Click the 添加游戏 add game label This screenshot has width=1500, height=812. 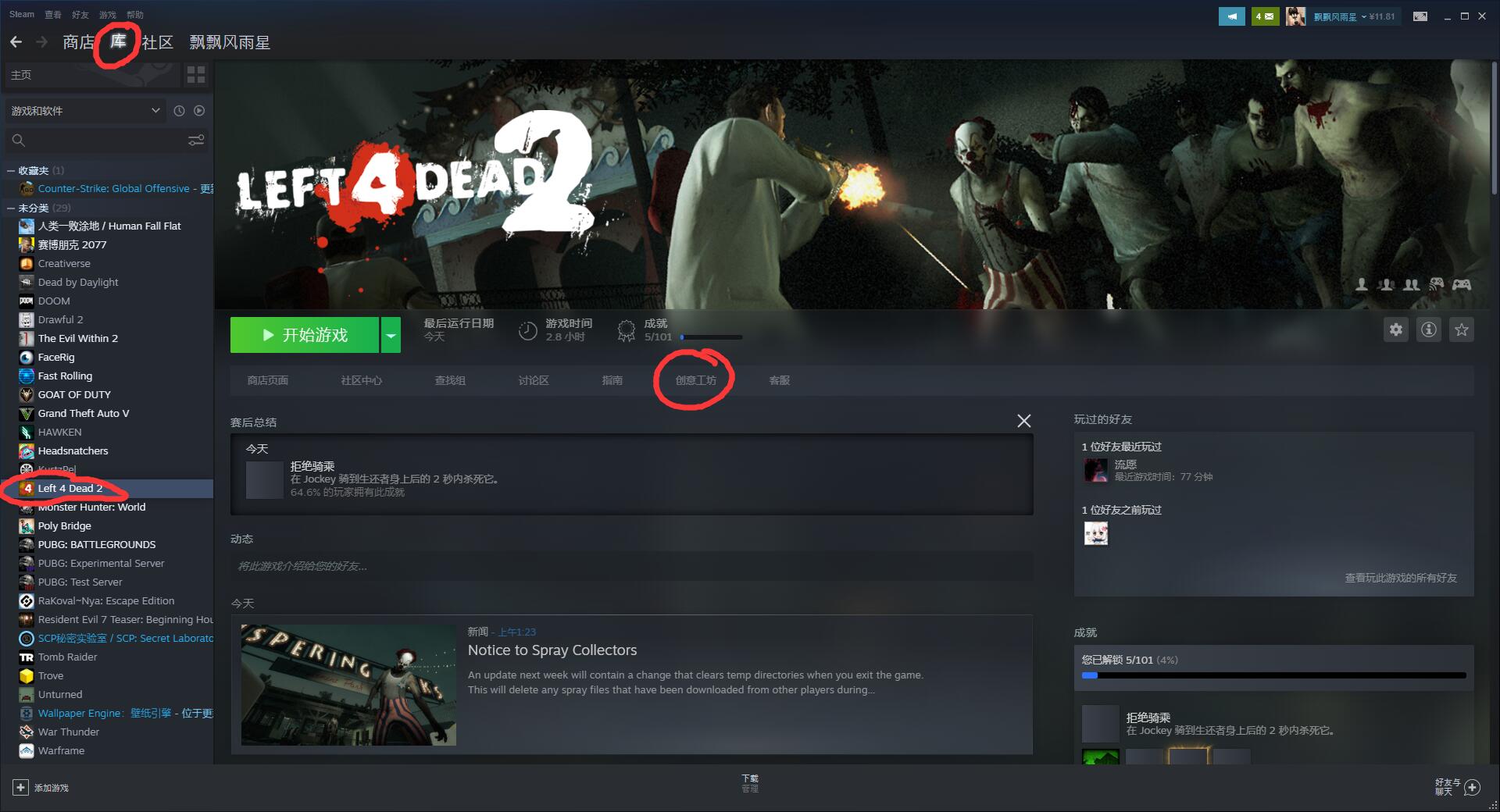[x=52, y=788]
